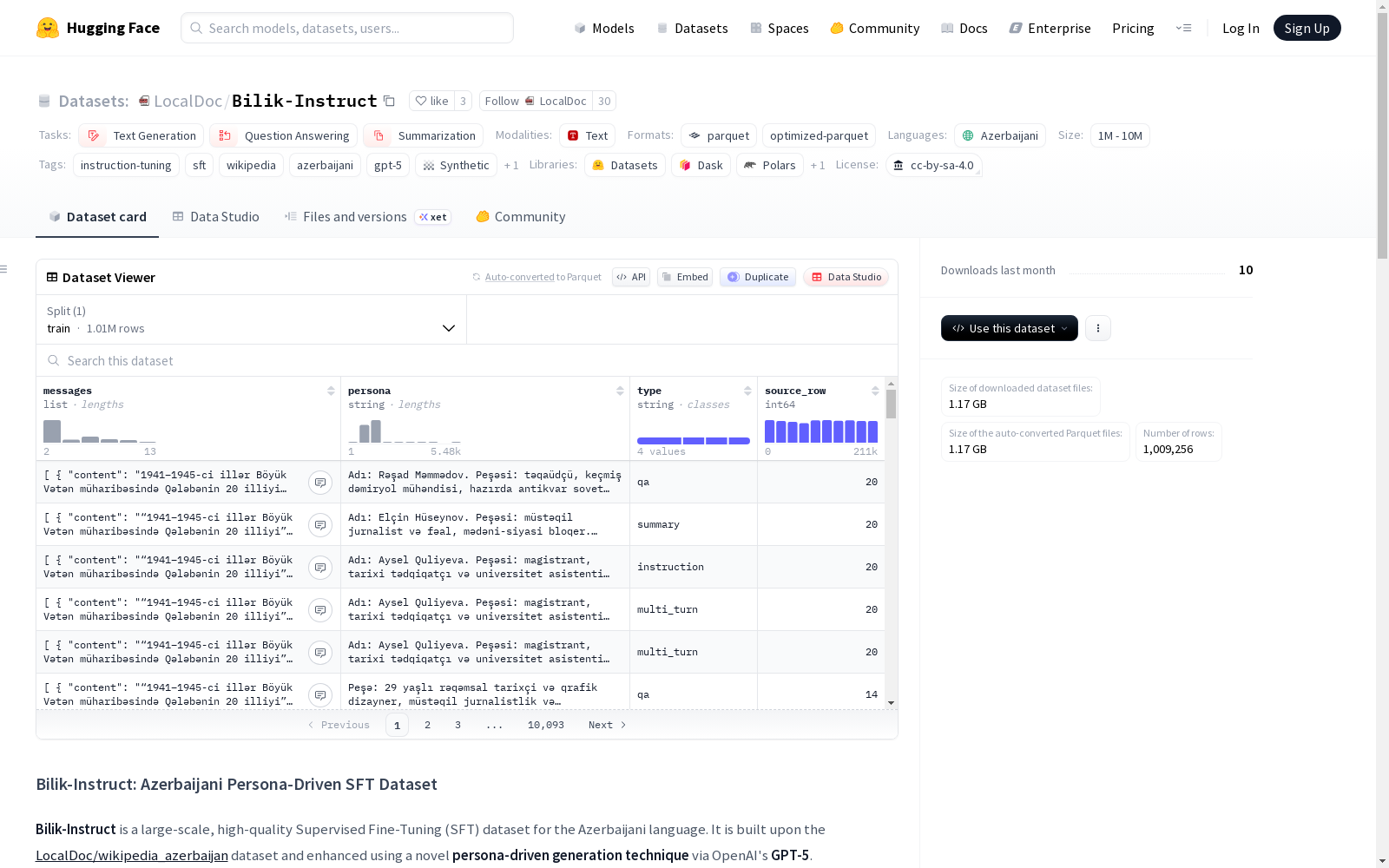Viewport: 1389px width, 868px height.
Task: Open the navigation overflow menu icon
Action: (1183, 28)
